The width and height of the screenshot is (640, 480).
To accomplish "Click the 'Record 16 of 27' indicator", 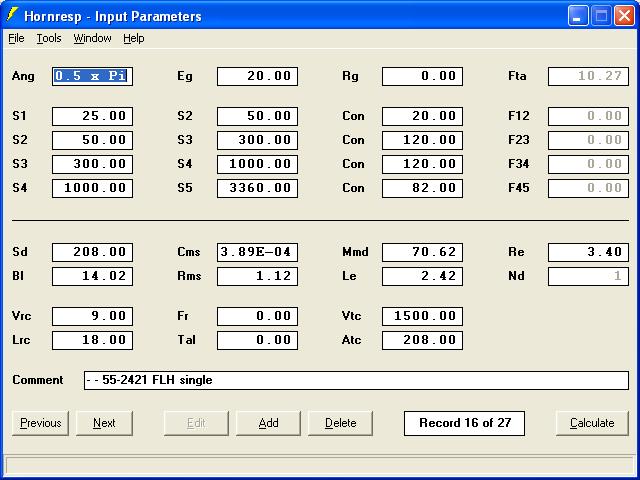I will point(464,423).
